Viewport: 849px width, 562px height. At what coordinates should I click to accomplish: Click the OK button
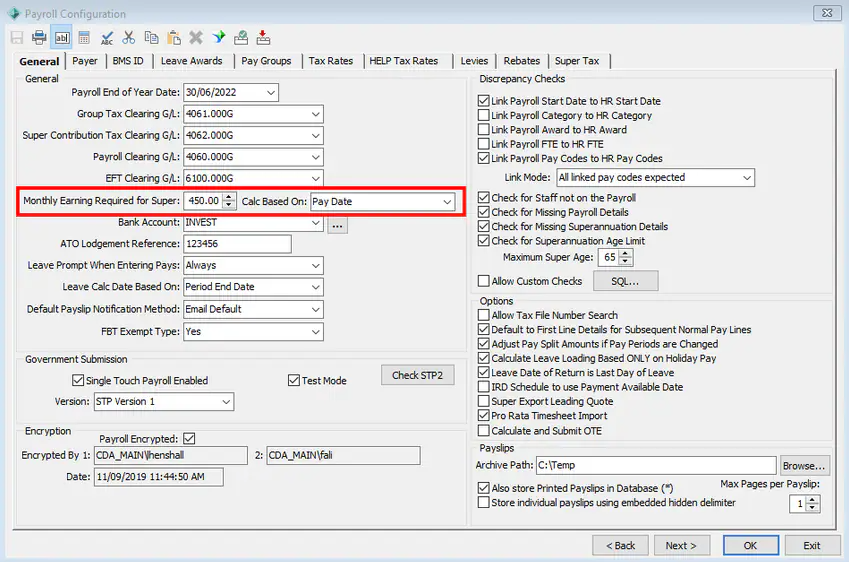750,545
